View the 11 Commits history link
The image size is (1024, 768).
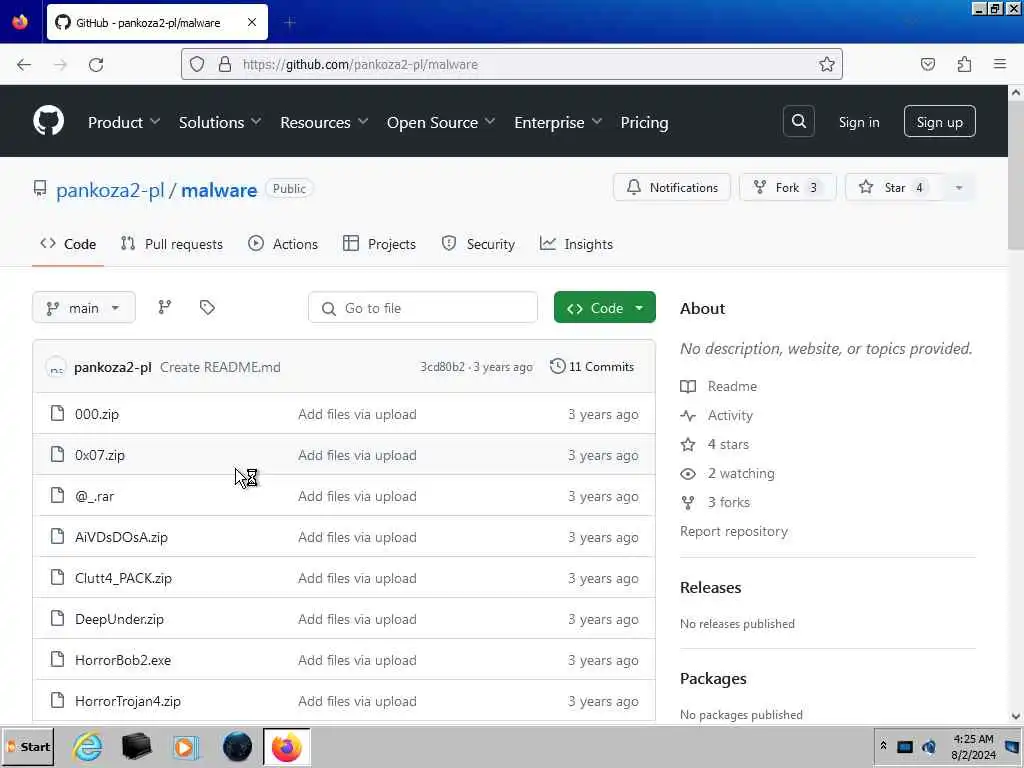[592, 366]
